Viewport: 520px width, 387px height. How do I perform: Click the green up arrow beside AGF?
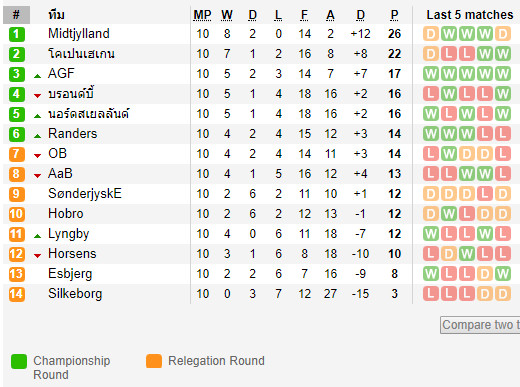[x=38, y=76]
